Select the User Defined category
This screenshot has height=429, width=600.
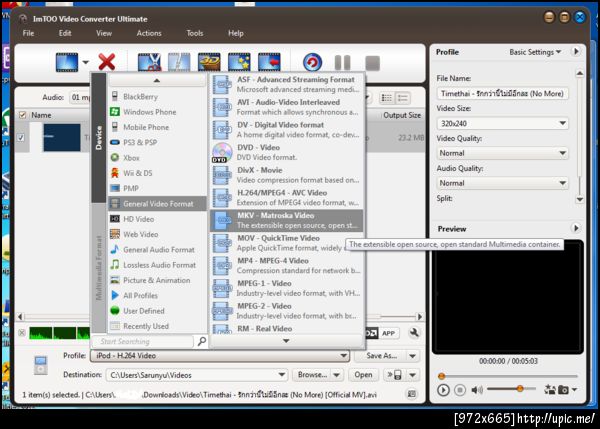point(157,311)
